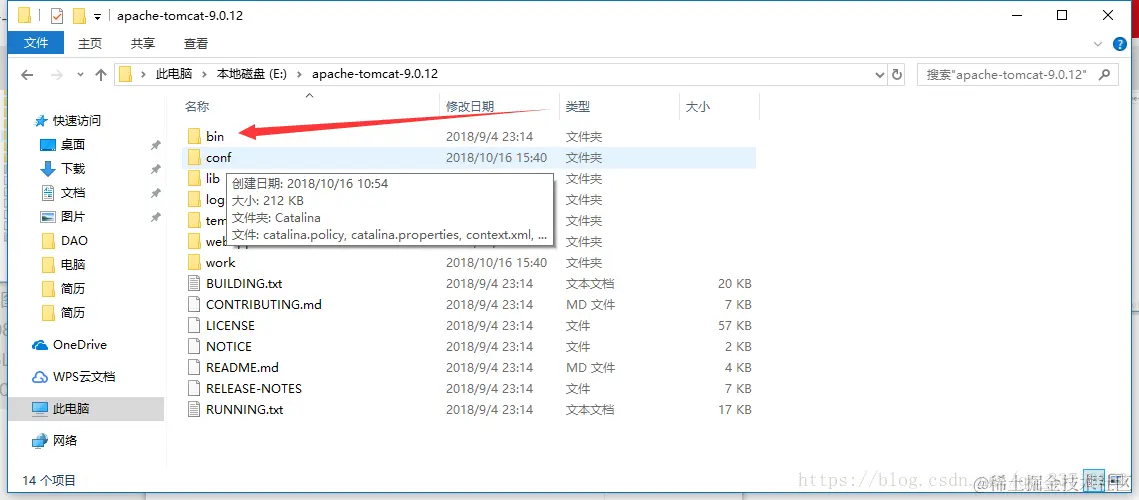1139x500 pixels.
Task: Select the work folder icon
Action: (193, 262)
